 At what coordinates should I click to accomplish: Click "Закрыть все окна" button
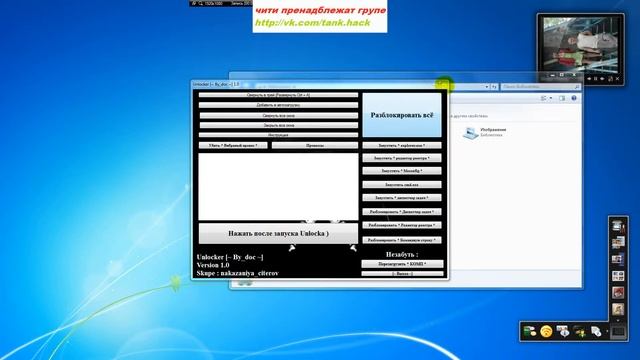278,125
